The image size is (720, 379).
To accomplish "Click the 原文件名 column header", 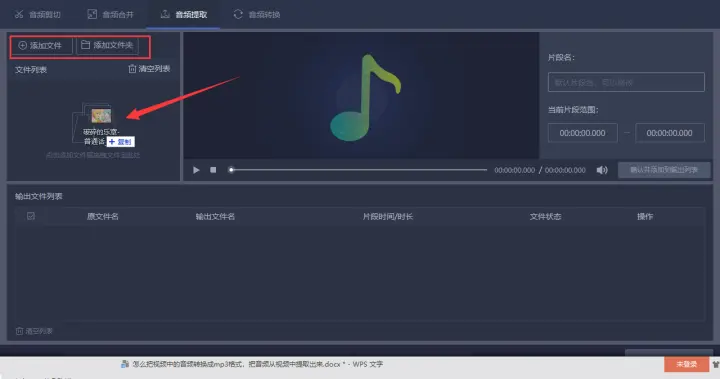I will [103, 216].
